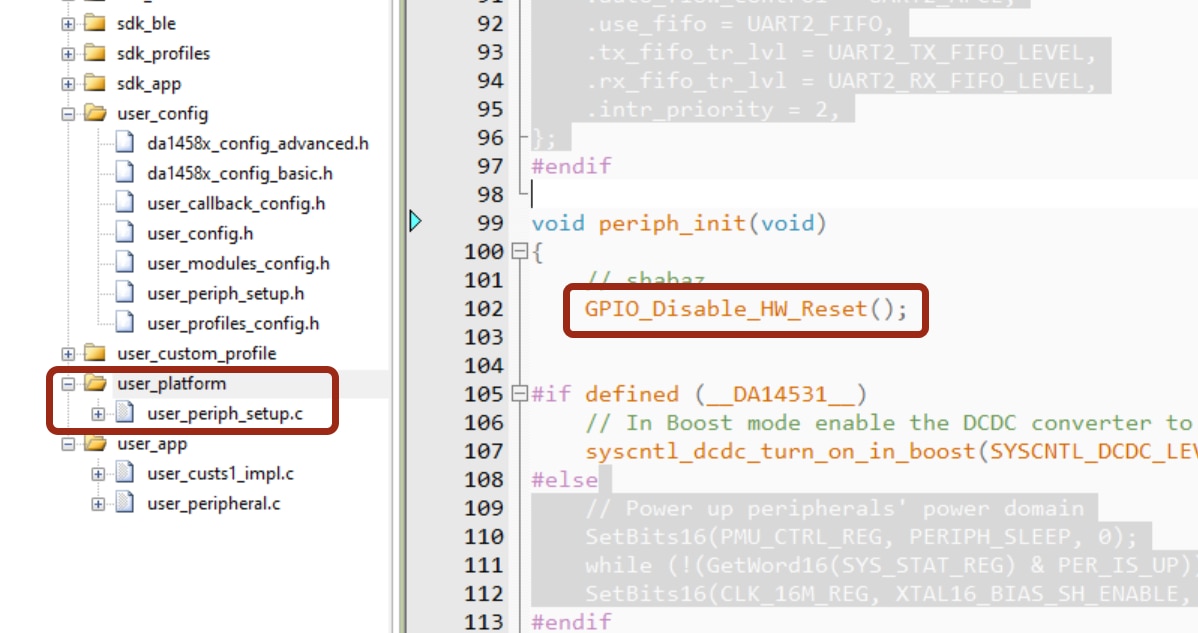Expand user_custs1_impl.c node

[98, 473]
